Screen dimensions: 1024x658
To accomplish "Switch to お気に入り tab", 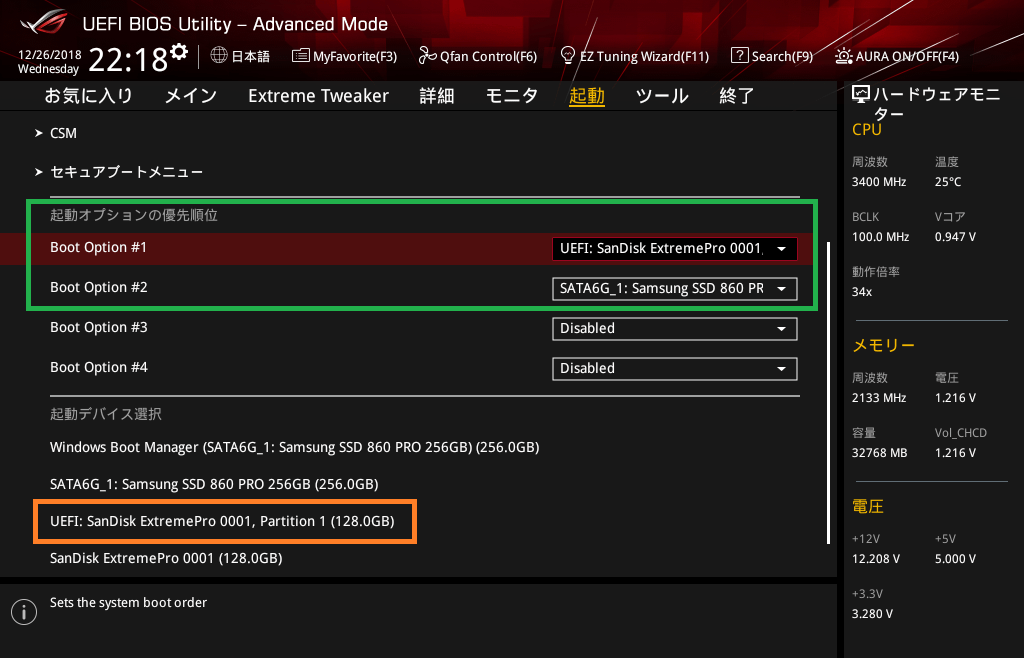I will 88,96.
